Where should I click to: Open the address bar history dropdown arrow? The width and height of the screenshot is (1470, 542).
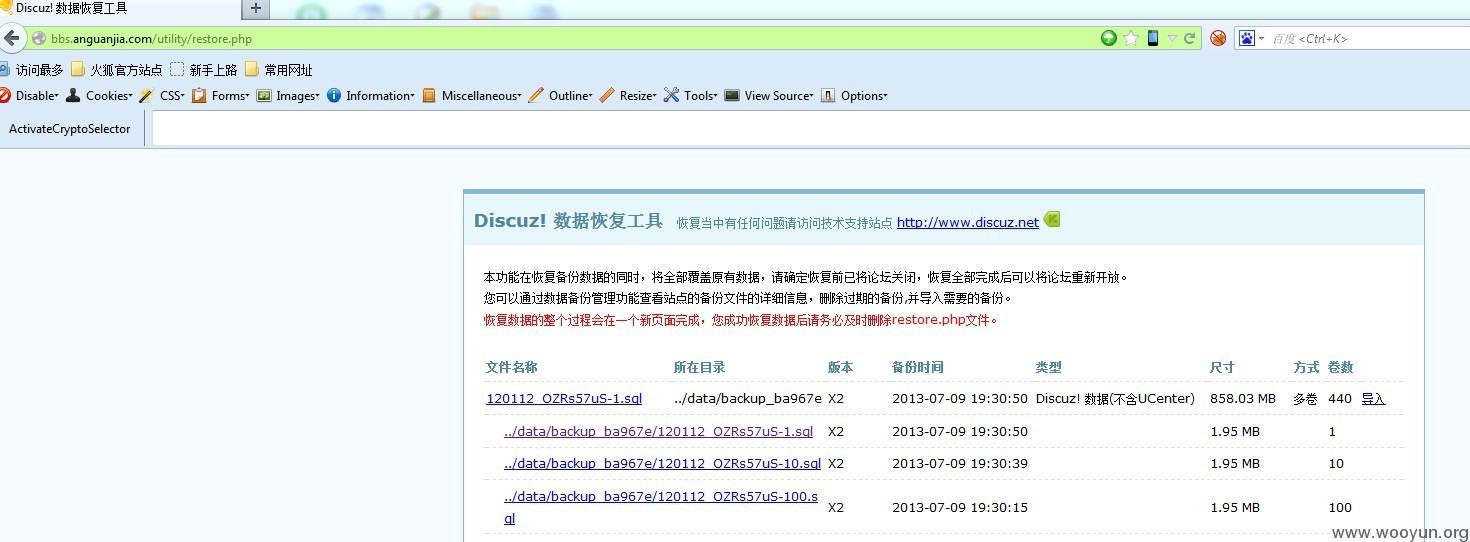[1172, 39]
